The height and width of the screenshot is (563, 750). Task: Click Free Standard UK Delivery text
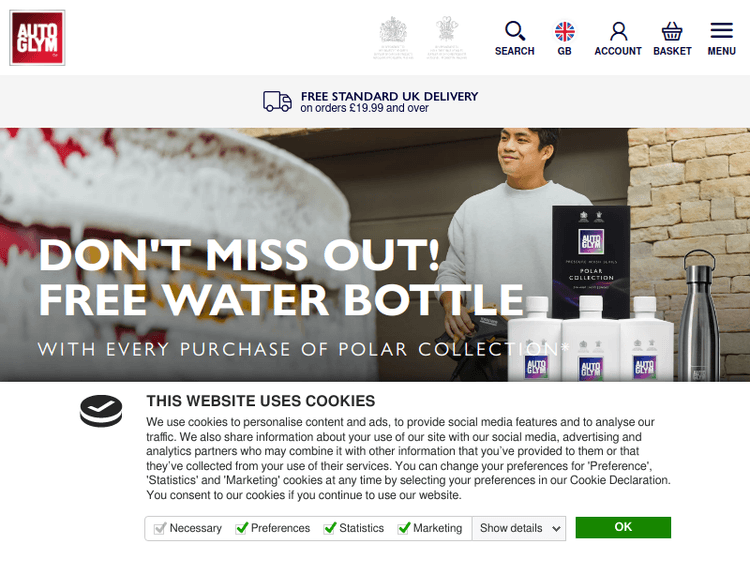click(x=389, y=97)
